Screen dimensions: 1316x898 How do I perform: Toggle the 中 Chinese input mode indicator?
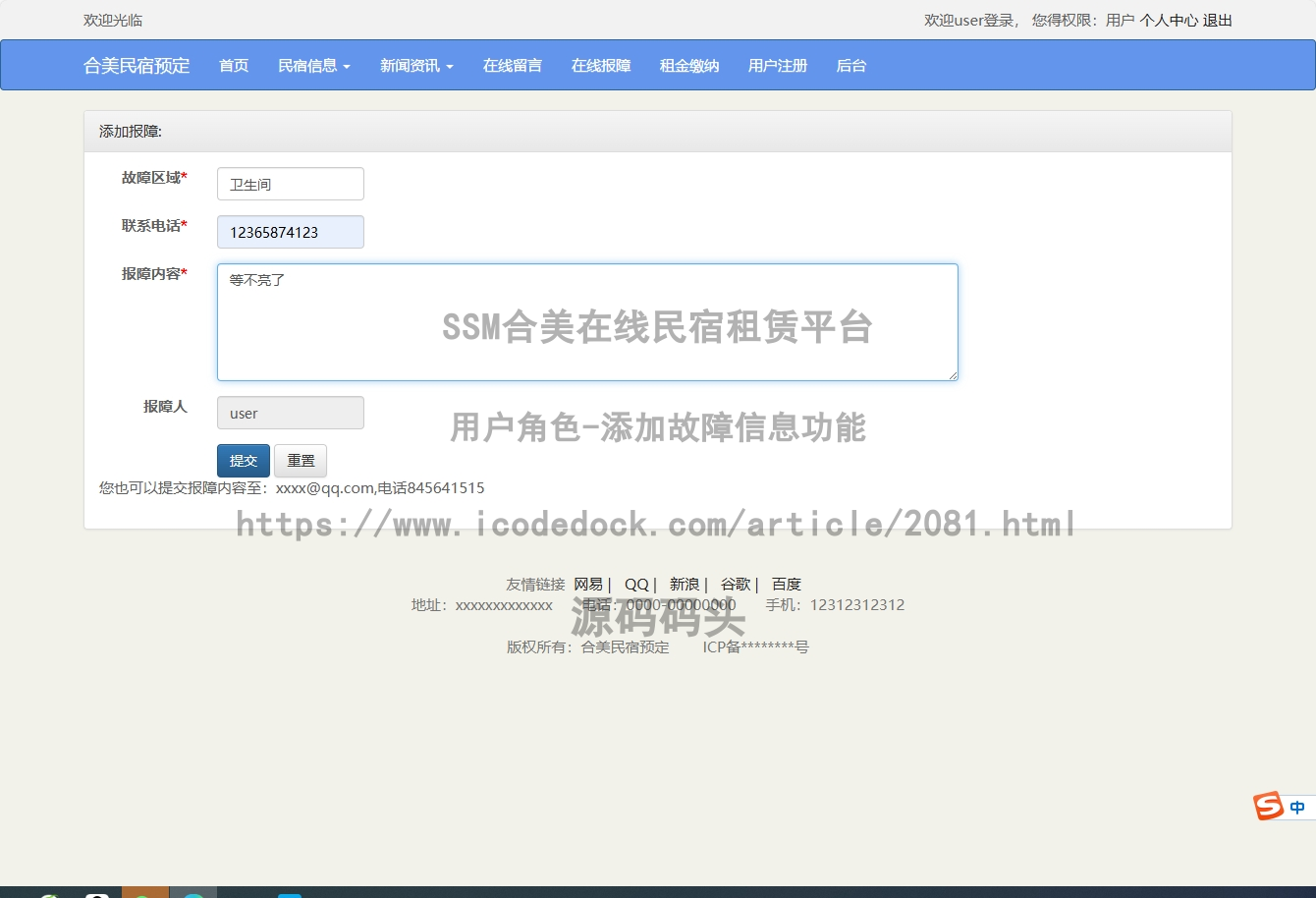coord(1297,808)
